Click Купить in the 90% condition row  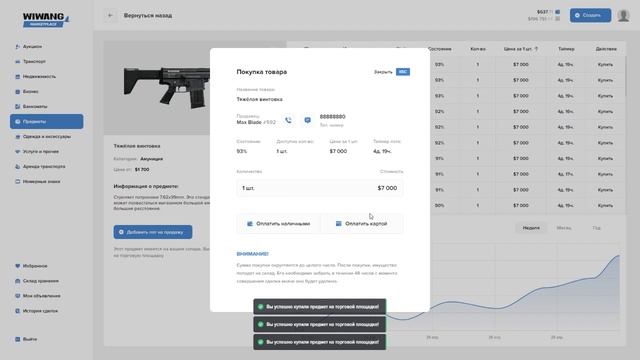point(605,205)
